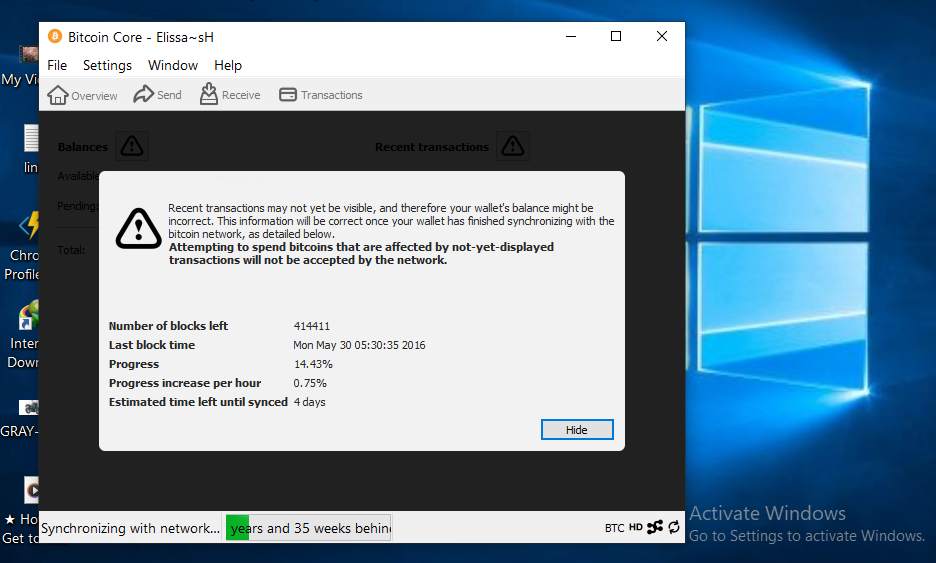Minimize the Bitcoin Core window
The image size is (936, 563).
[571, 36]
